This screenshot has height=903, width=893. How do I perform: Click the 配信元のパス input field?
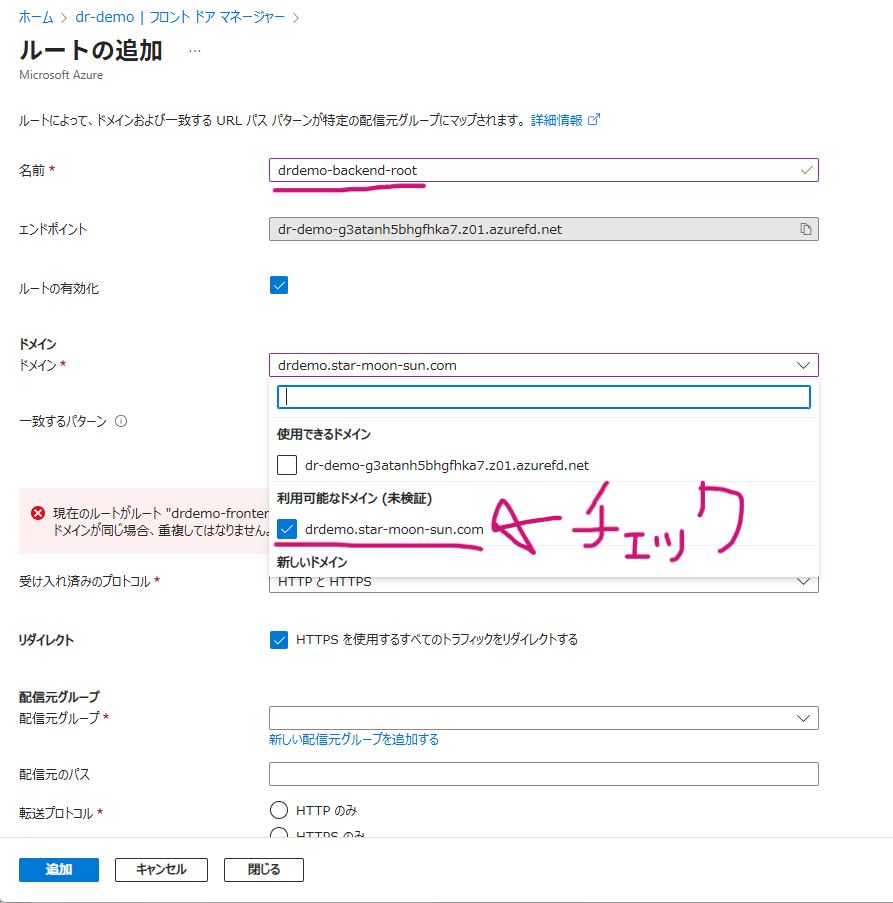pos(544,774)
